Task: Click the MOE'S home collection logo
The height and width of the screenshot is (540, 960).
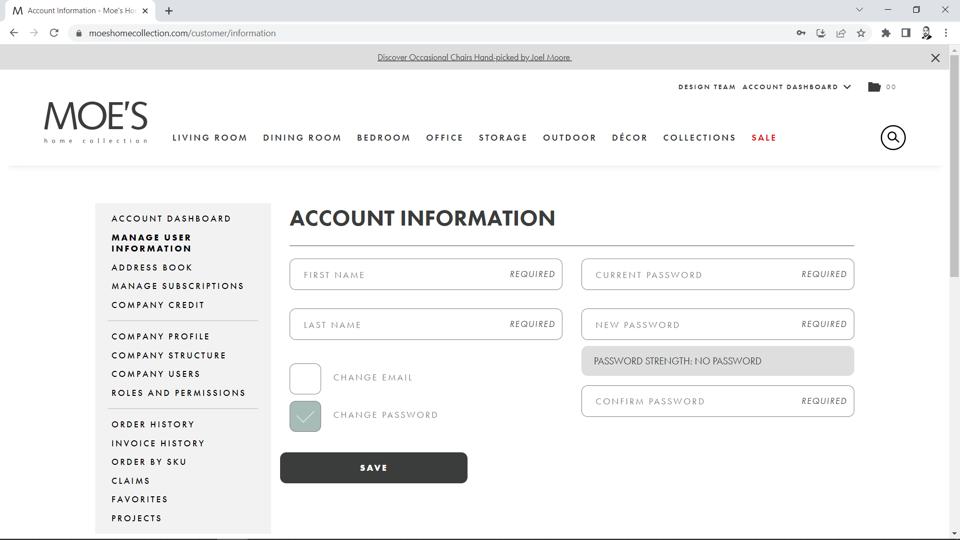Action: click(x=96, y=122)
